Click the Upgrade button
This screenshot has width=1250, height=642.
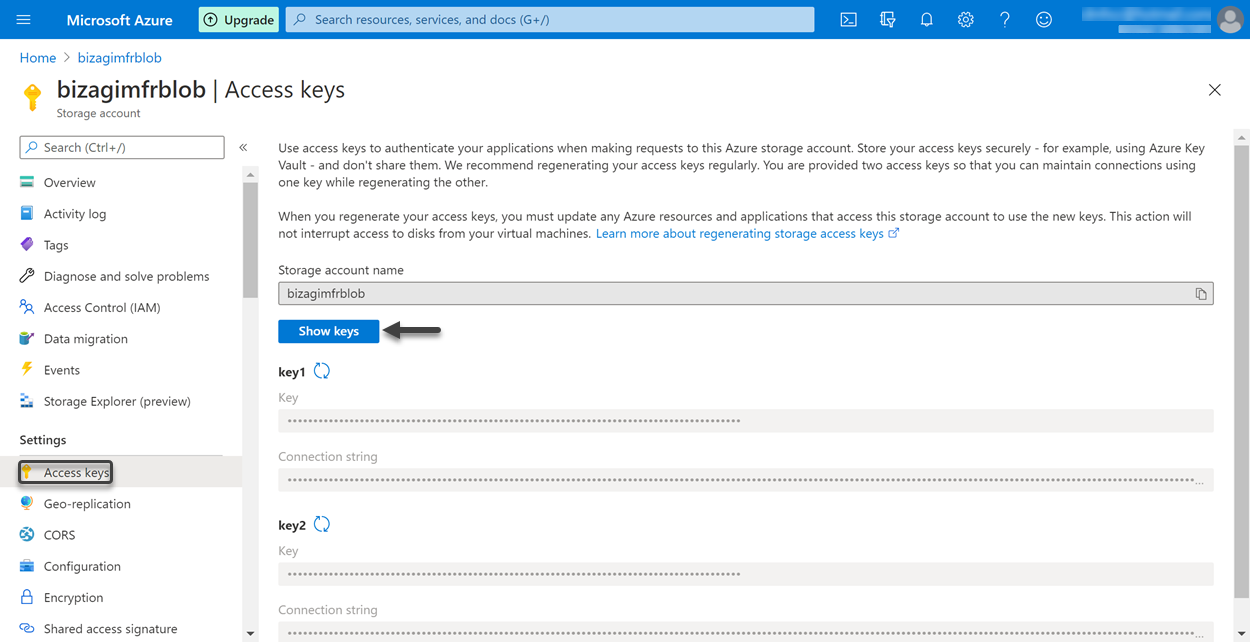click(239, 19)
